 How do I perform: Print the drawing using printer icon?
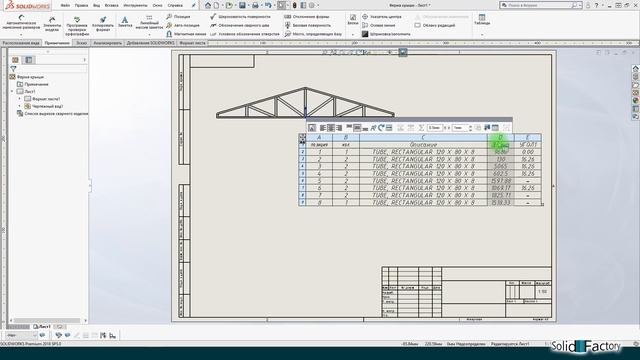pos(255,5)
